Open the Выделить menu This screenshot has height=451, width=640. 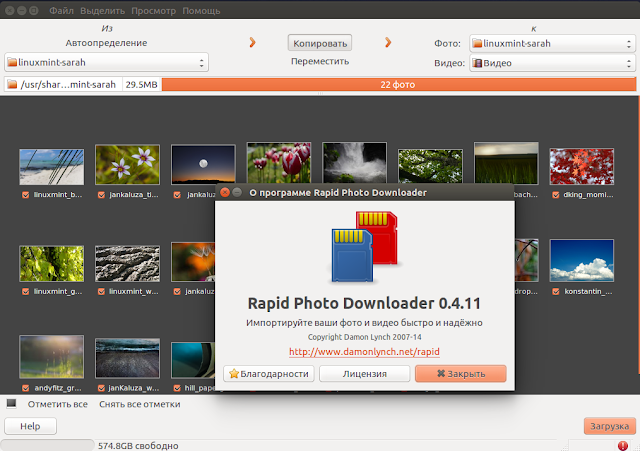pyautogui.click(x=102, y=11)
